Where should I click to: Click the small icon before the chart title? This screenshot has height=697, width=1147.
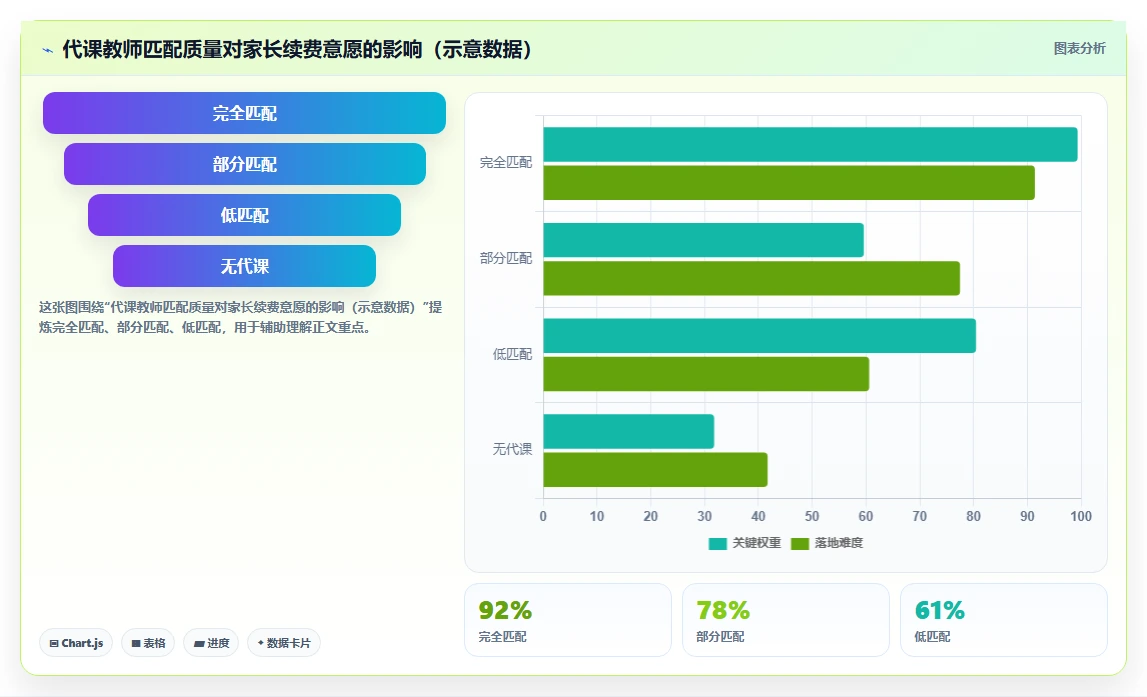[48, 50]
